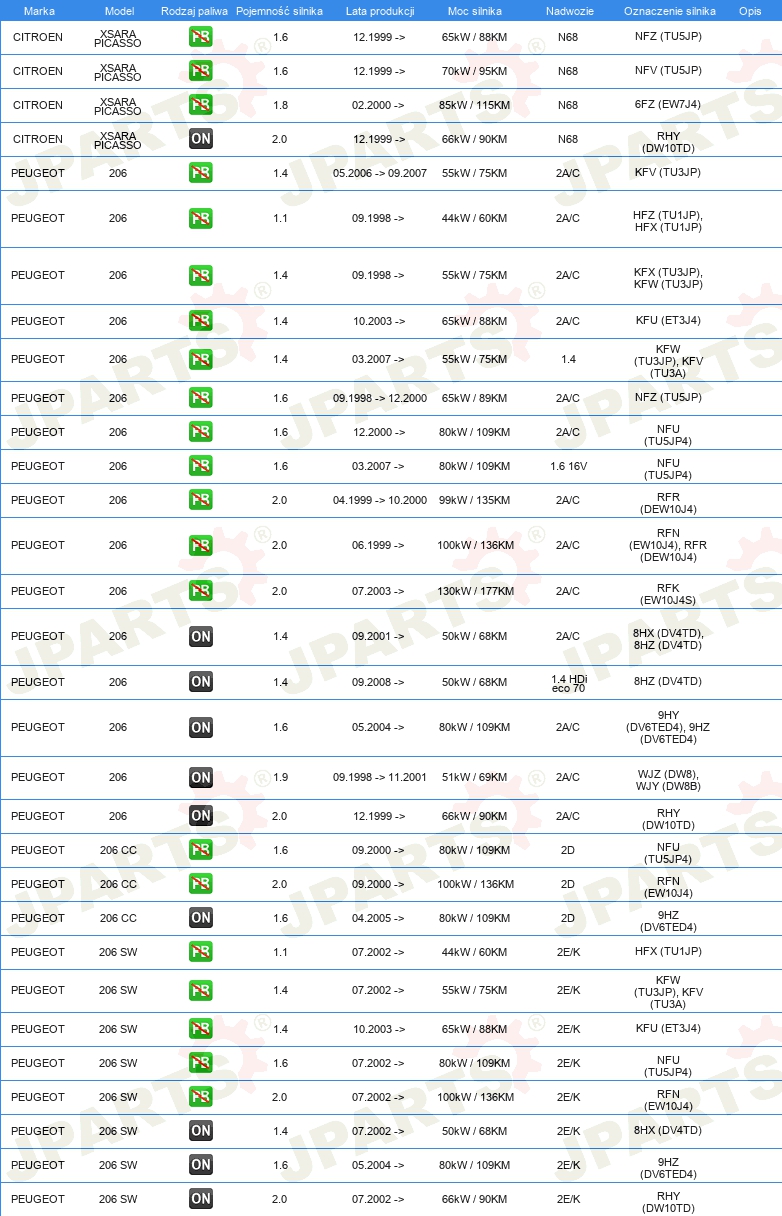Select the 09.1998 -> 11.2001 date cell
The image size is (782, 1216).
pyautogui.click(x=379, y=778)
